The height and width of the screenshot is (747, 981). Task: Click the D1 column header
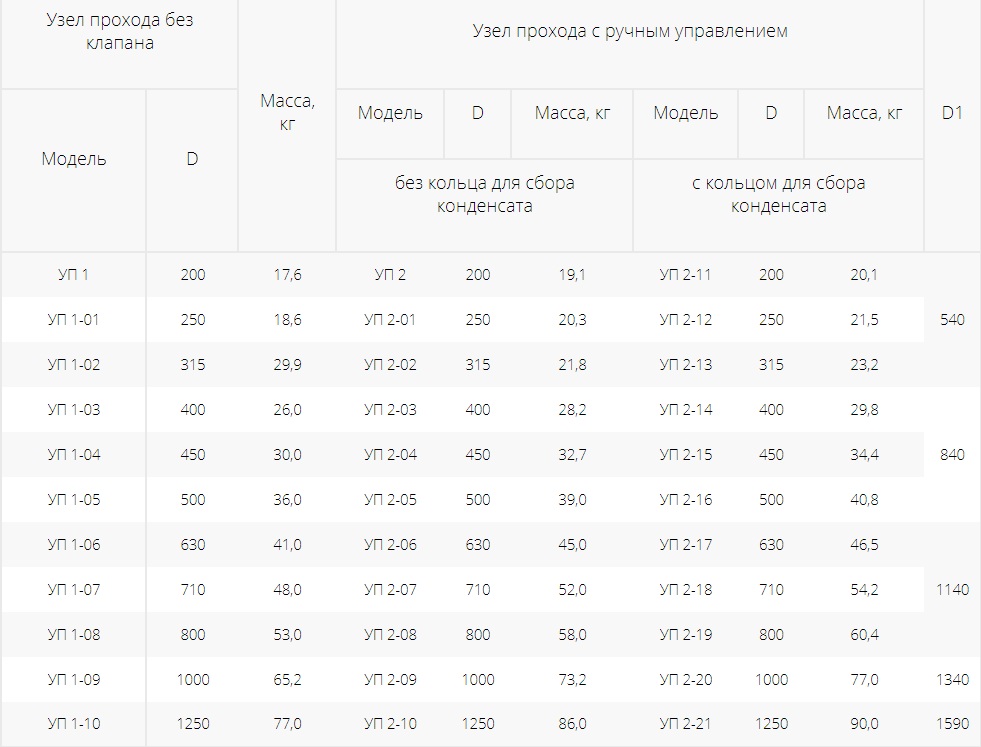coord(952,113)
